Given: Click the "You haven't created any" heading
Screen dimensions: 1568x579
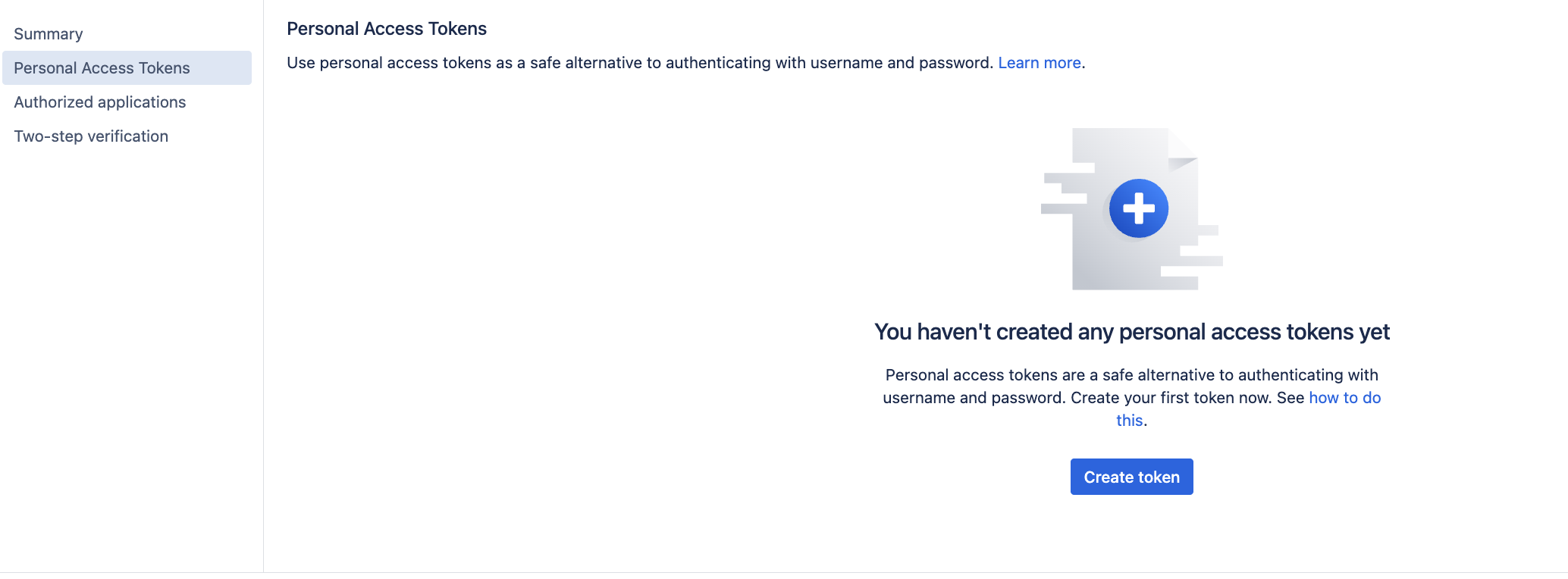Looking at the screenshot, I should pyautogui.click(x=1131, y=332).
